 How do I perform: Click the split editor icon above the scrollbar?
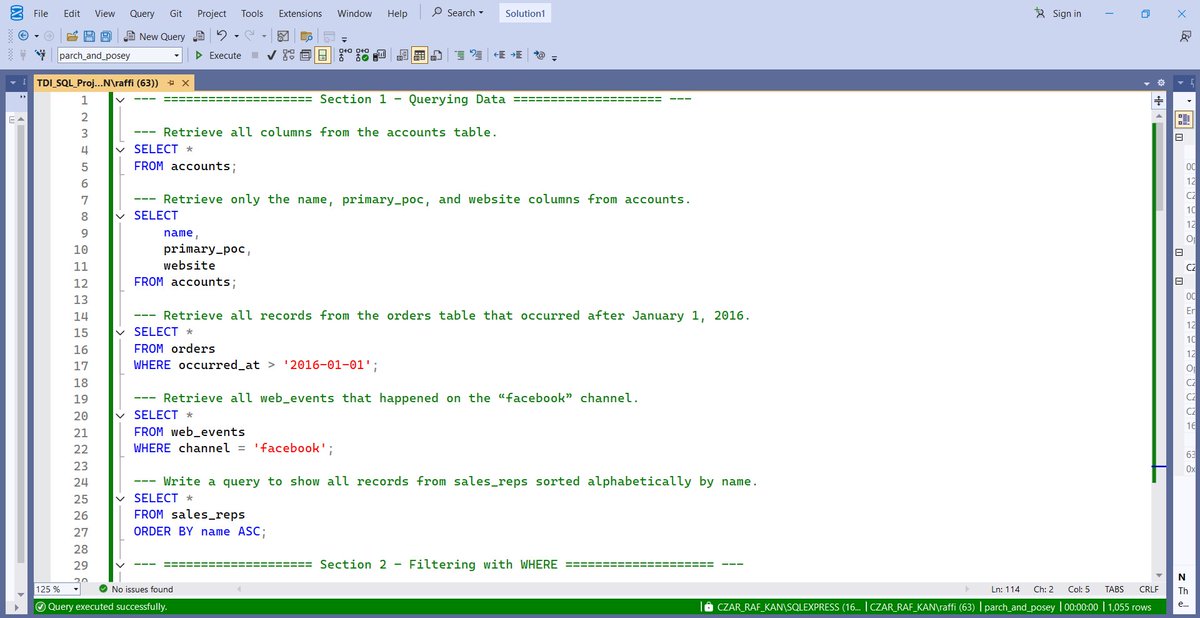point(1159,101)
